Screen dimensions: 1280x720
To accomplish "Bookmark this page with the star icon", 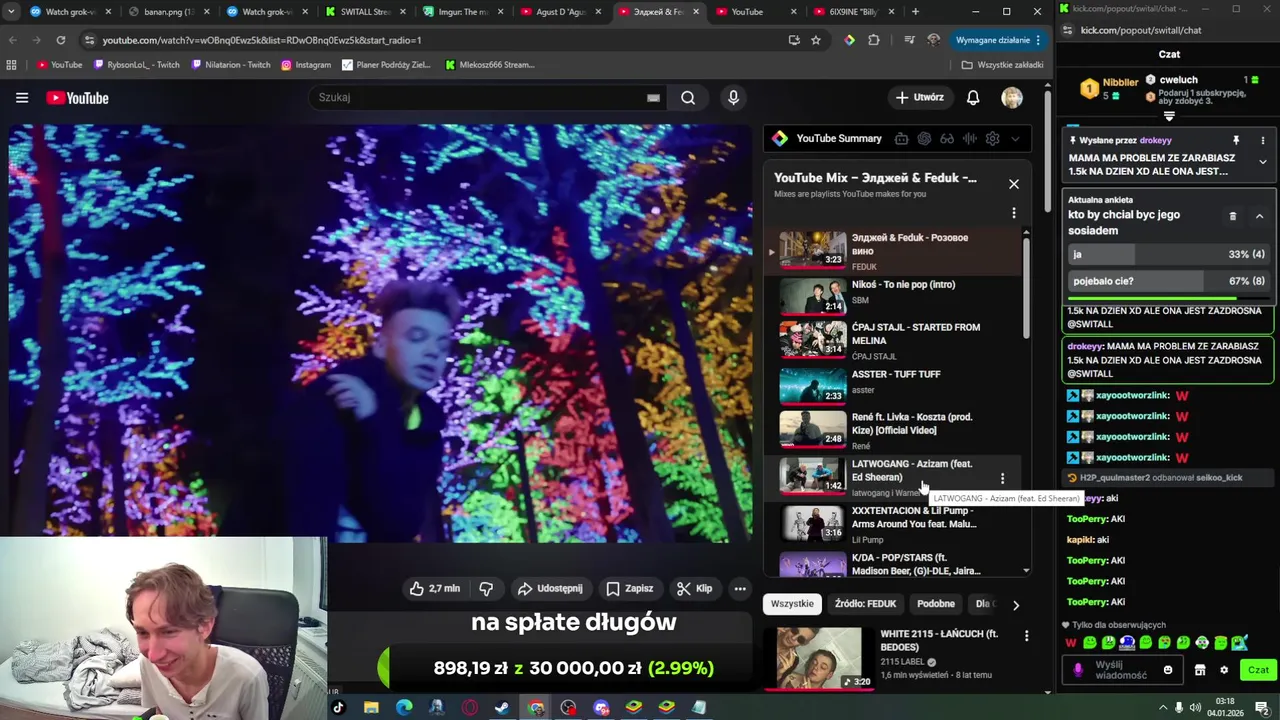I will (x=816, y=40).
